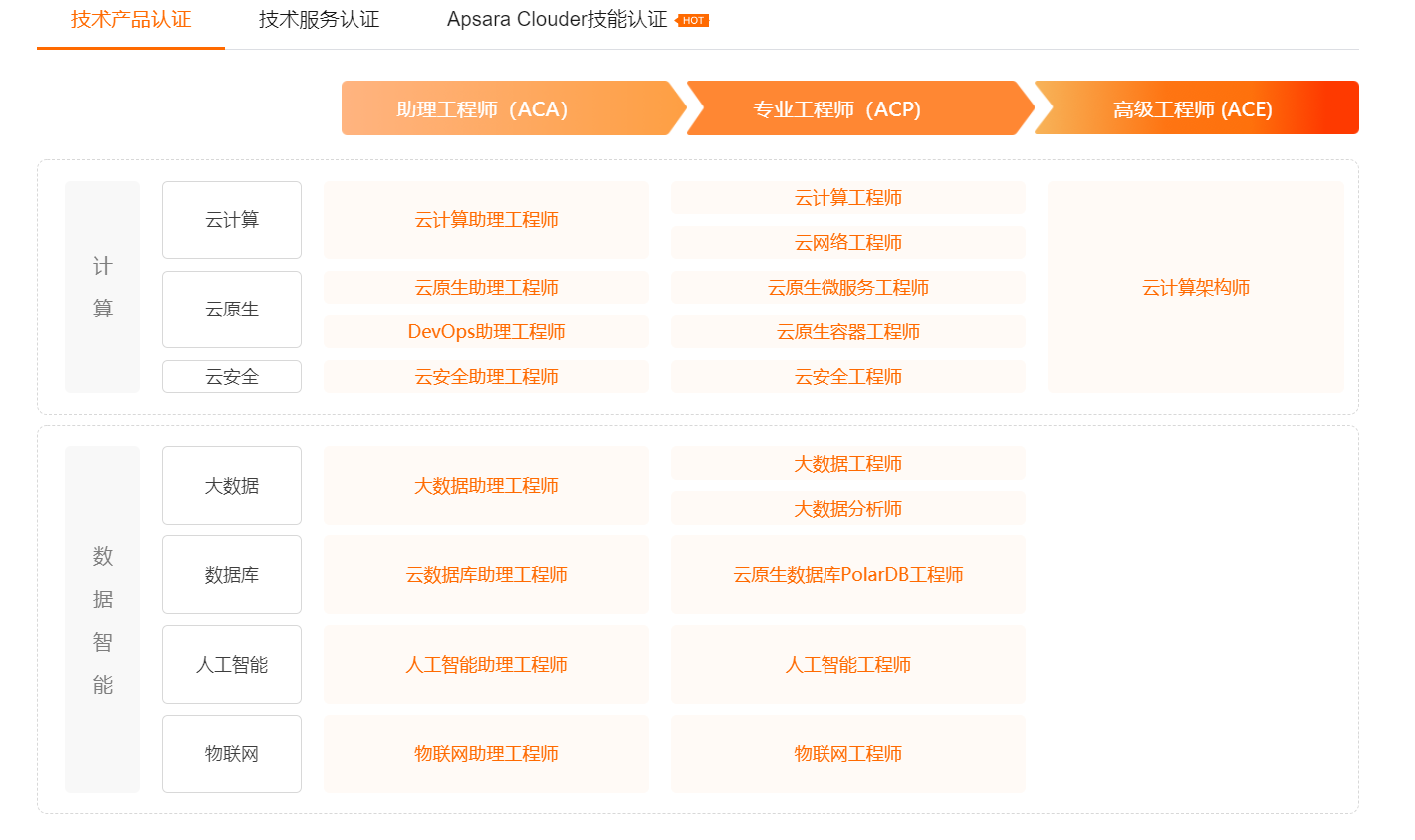Open 云计算工程师 certification link
Image resolution: width=1415 pixels, height=840 pixels.
pyautogui.click(x=848, y=198)
